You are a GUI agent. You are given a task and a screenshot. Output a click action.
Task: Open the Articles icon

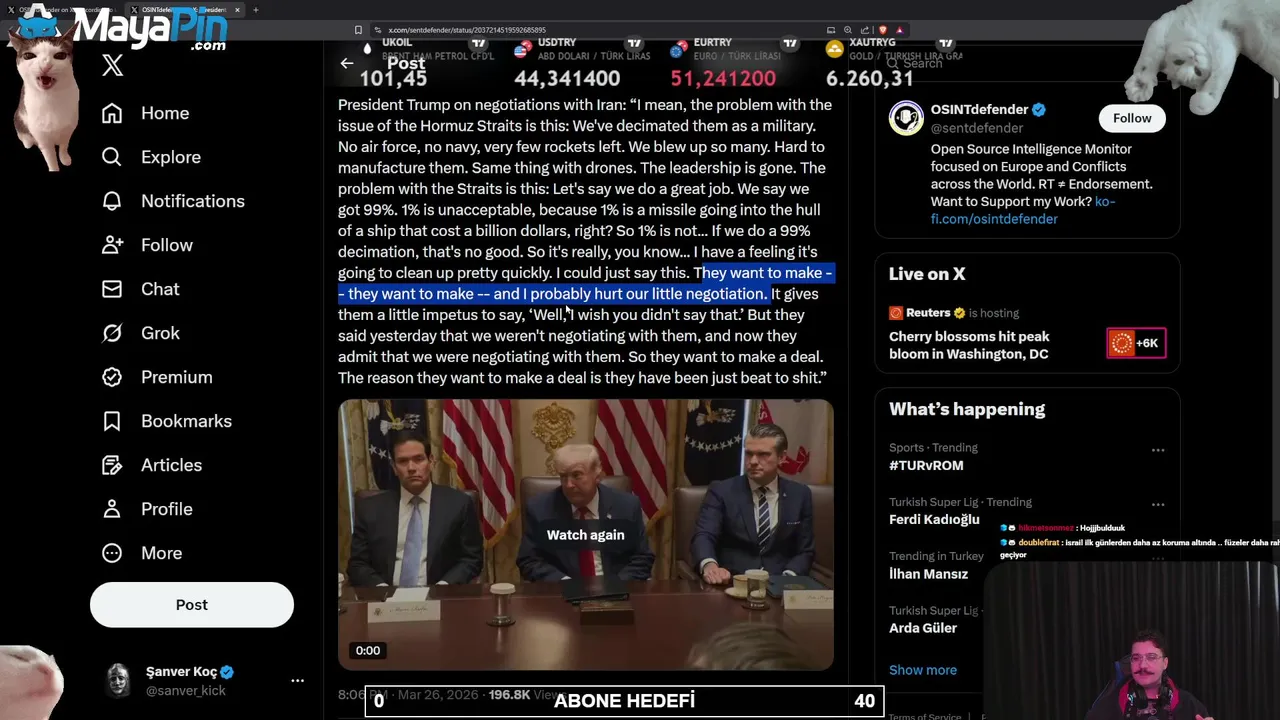tap(112, 465)
